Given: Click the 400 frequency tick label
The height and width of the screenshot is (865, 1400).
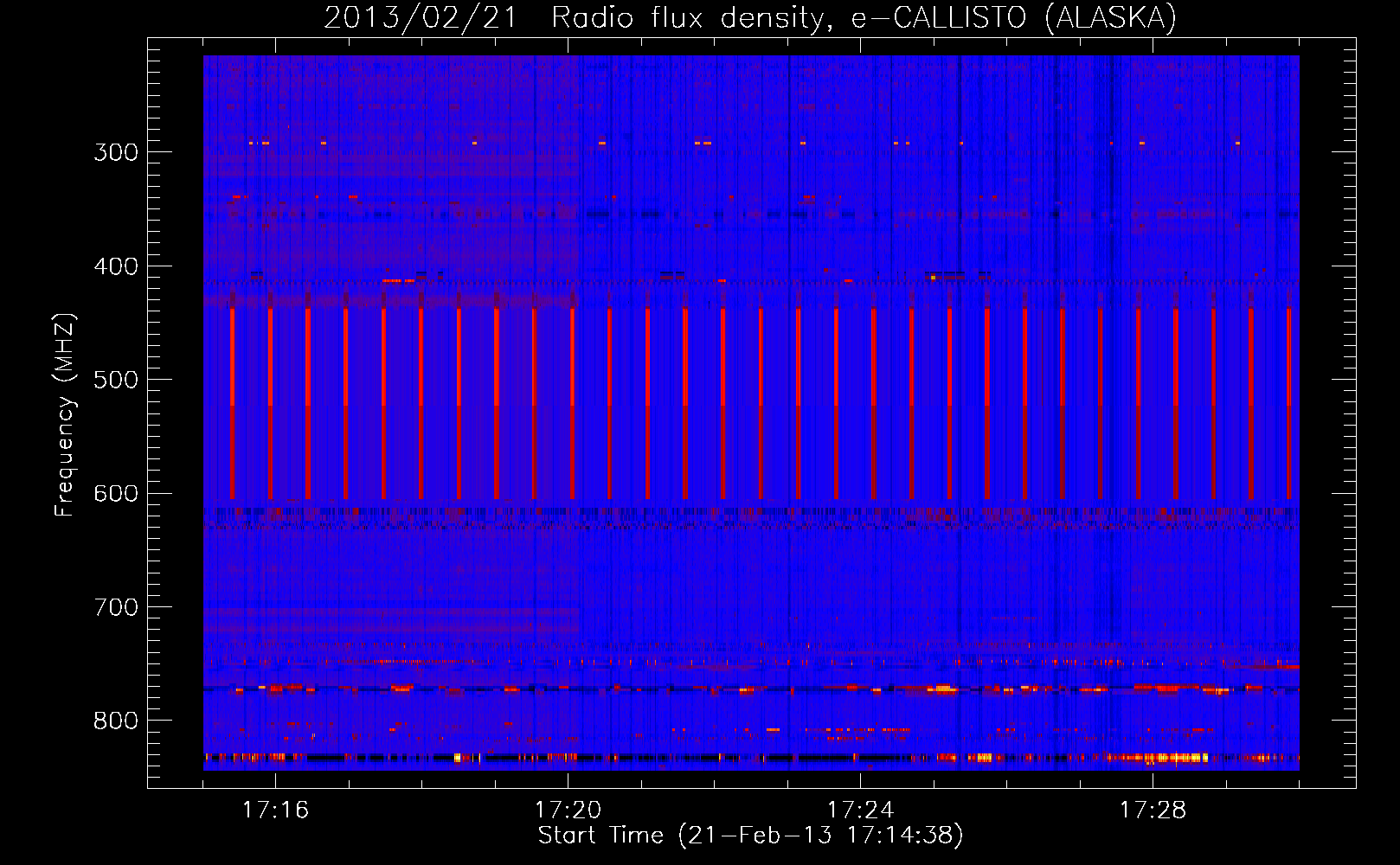Looking at the screenshot, I should pyautogui.click(x=116, y=266).
